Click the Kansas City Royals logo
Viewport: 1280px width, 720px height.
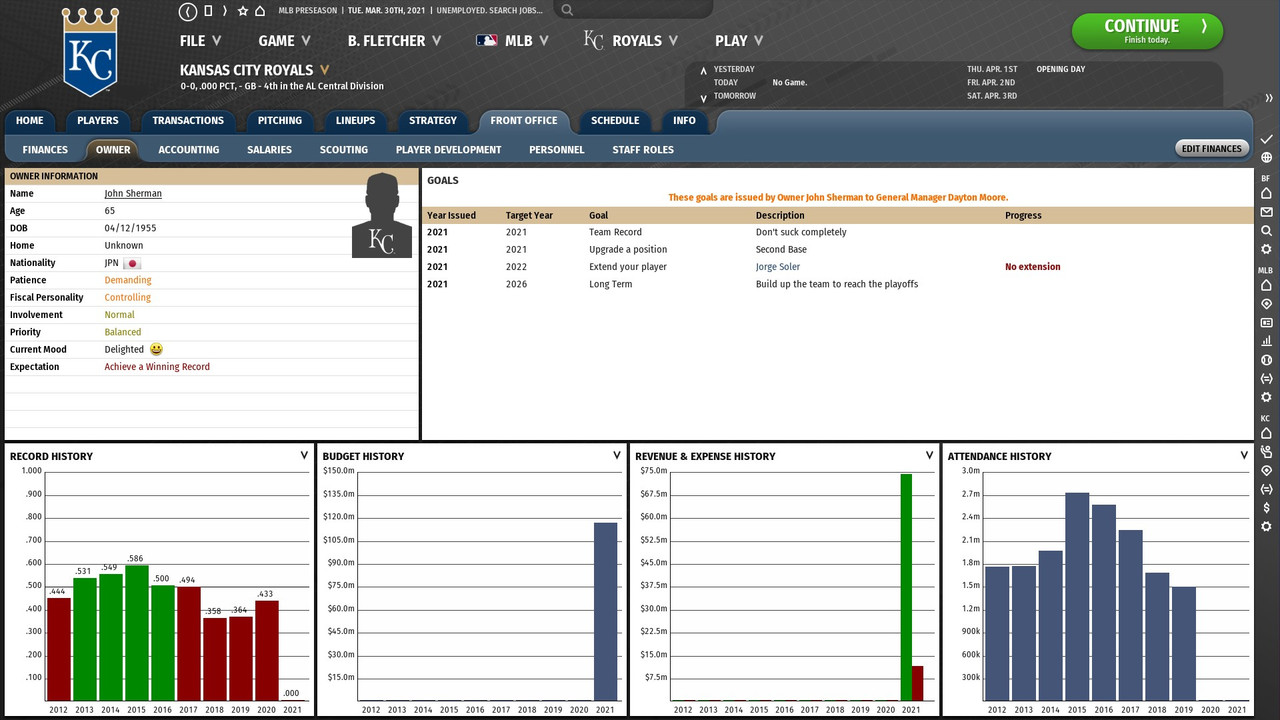[x=91, y=51]
